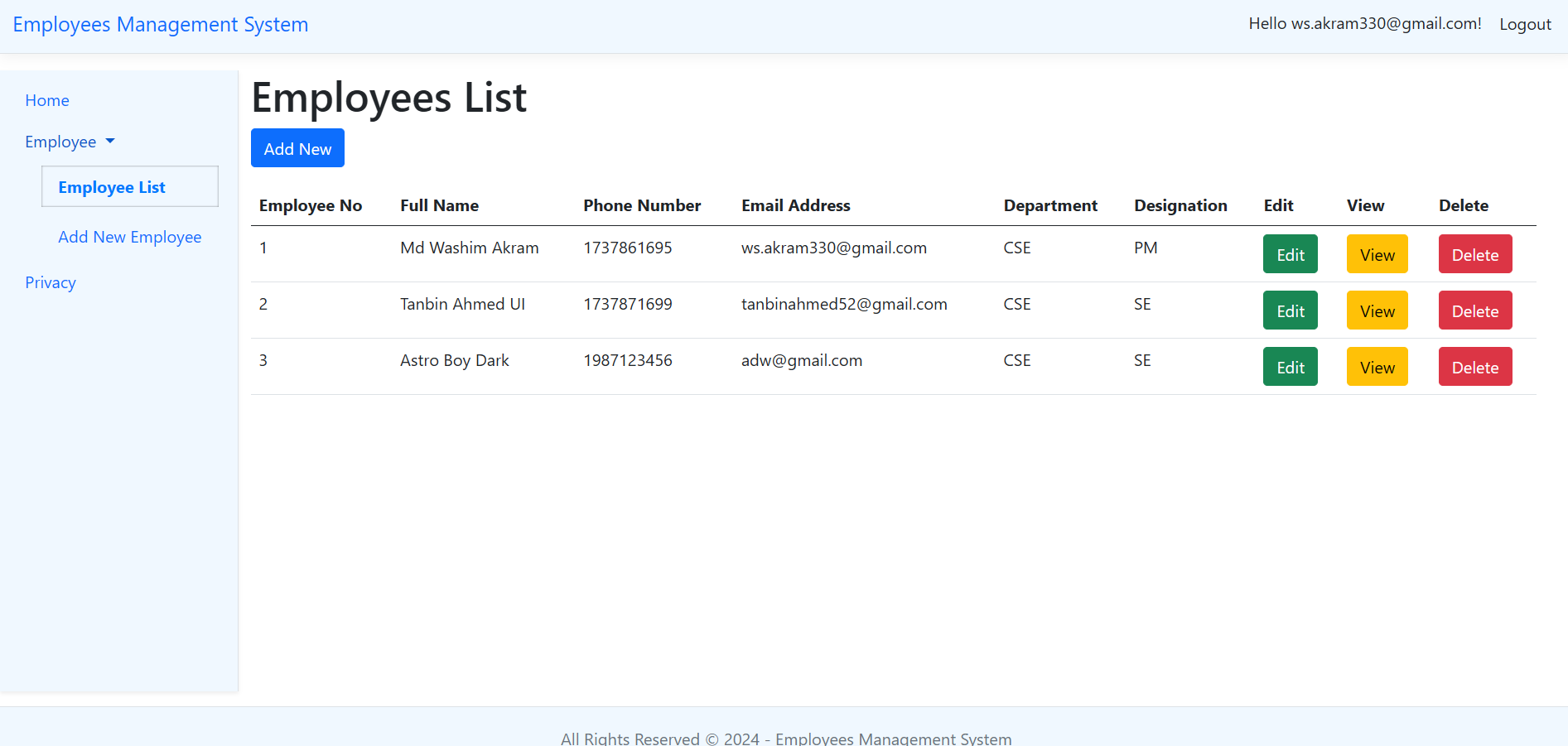The height and width of the screenshot is (746, 1568).
Task: Delete employee Md Washim Akram
Action: pos(1474,254)
